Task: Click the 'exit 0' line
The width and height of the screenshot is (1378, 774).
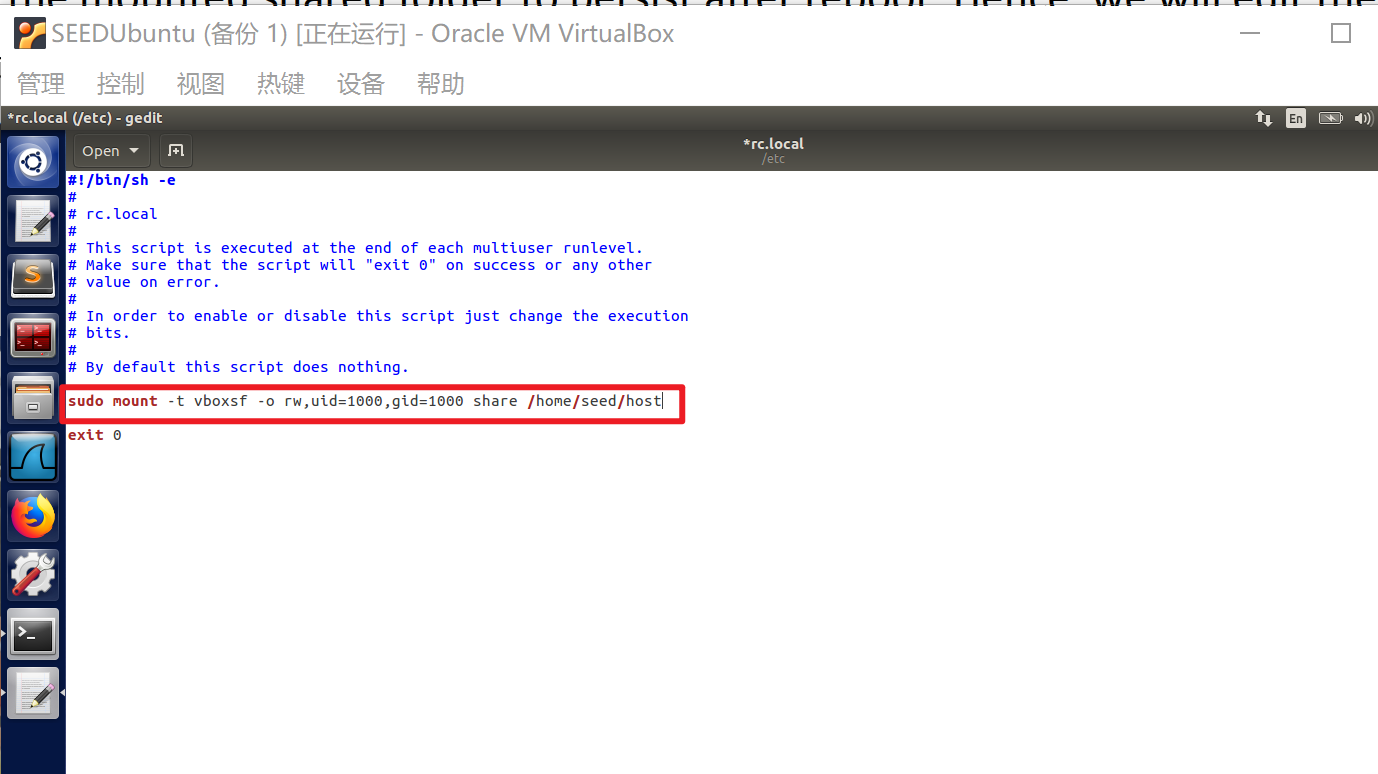Action: tap(95, 435)
